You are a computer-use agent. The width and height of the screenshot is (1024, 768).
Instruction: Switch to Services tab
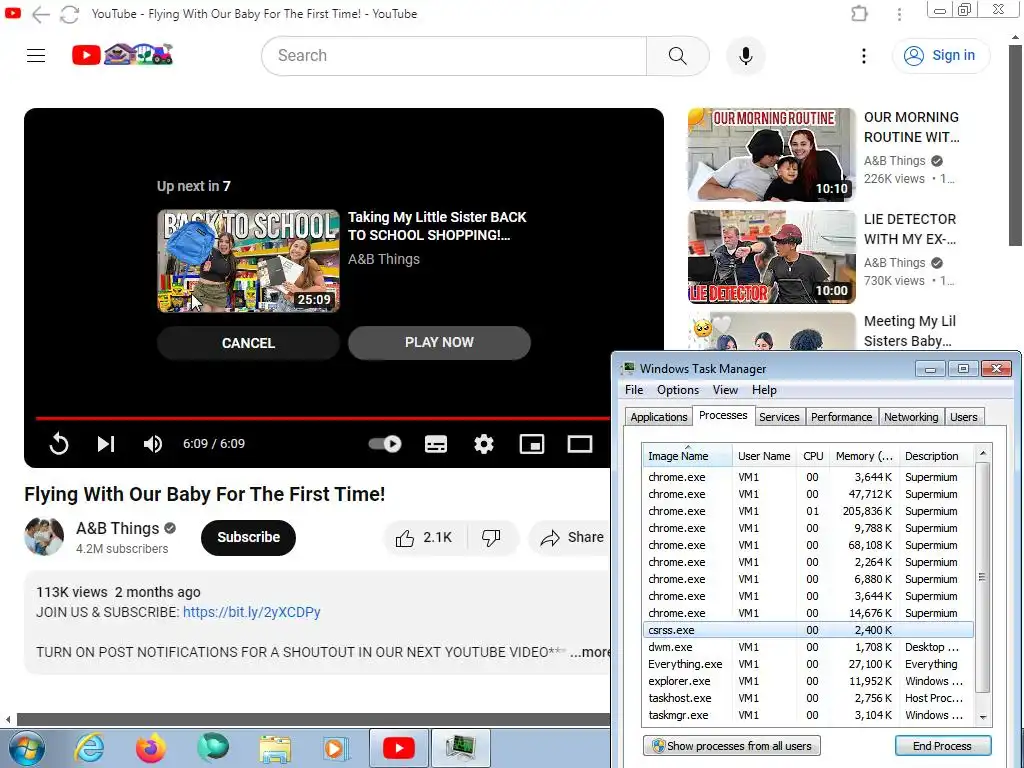click(x=779, y=417)
